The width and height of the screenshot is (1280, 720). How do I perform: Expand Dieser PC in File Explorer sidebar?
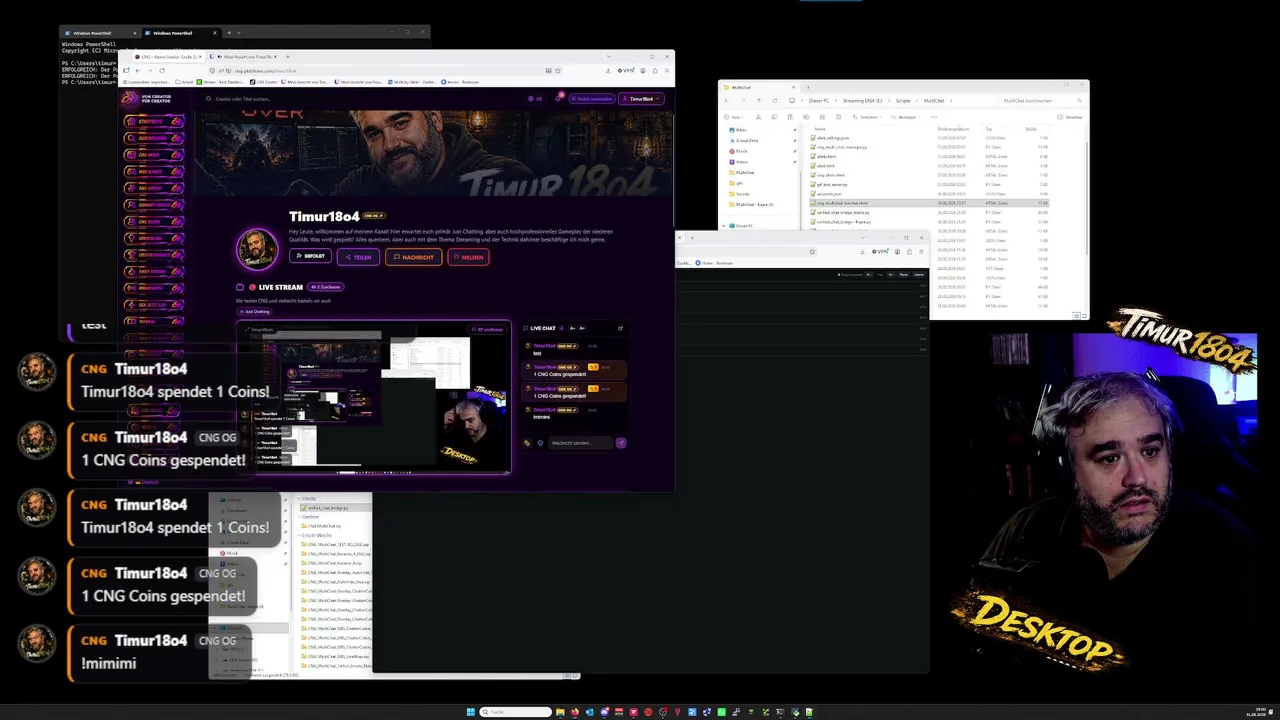(725, 225)
